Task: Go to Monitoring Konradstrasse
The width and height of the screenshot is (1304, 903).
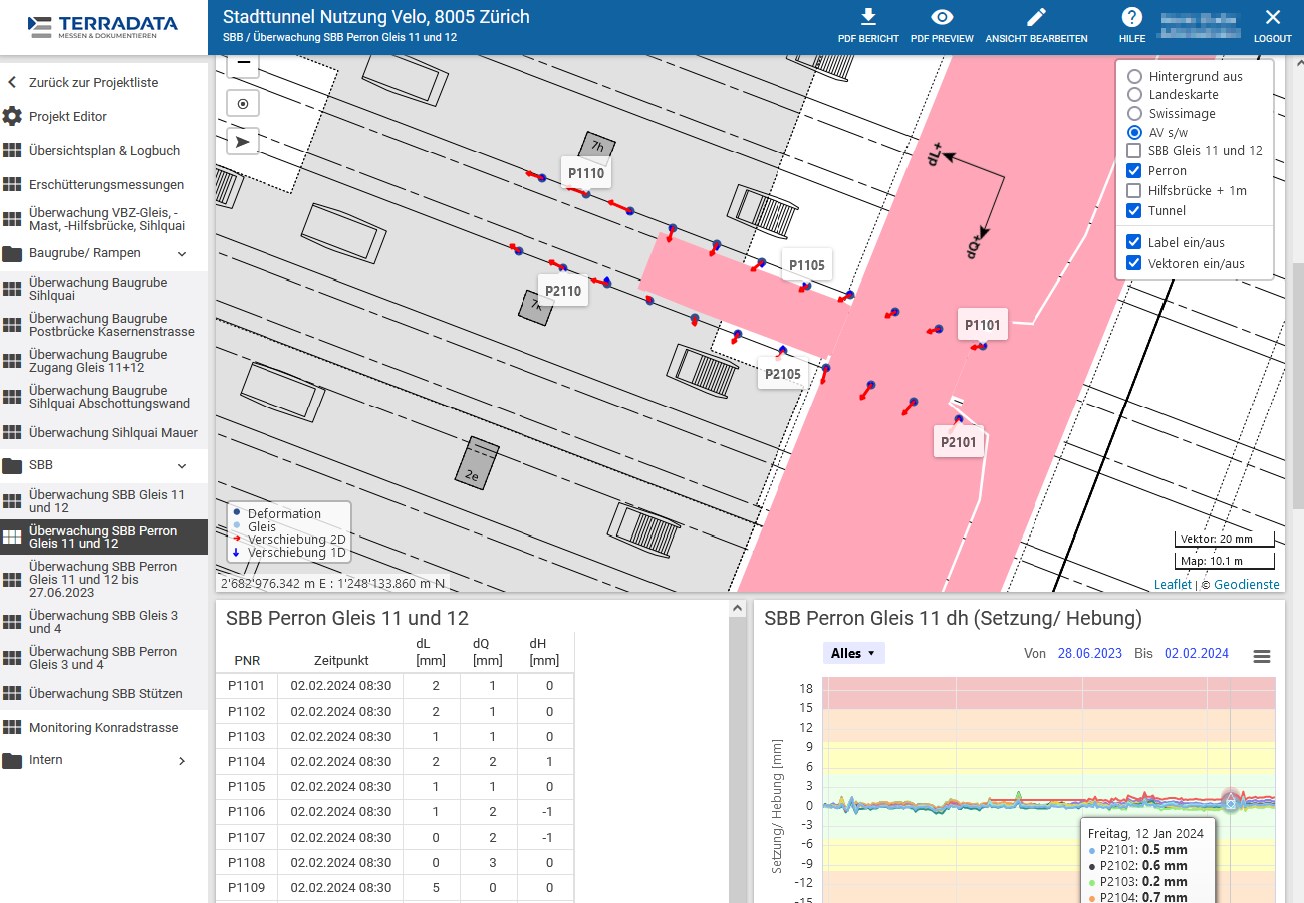Action: click(103, 727)
